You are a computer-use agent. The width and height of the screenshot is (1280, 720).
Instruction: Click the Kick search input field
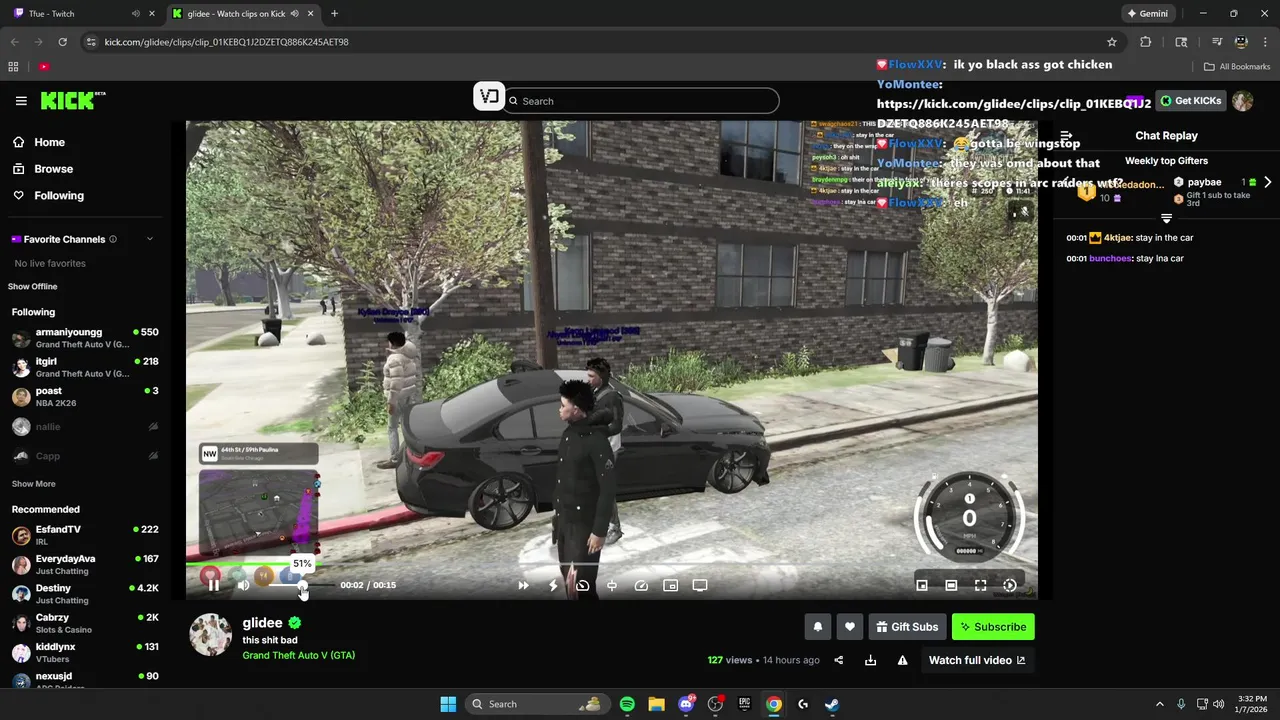[642, 101]
